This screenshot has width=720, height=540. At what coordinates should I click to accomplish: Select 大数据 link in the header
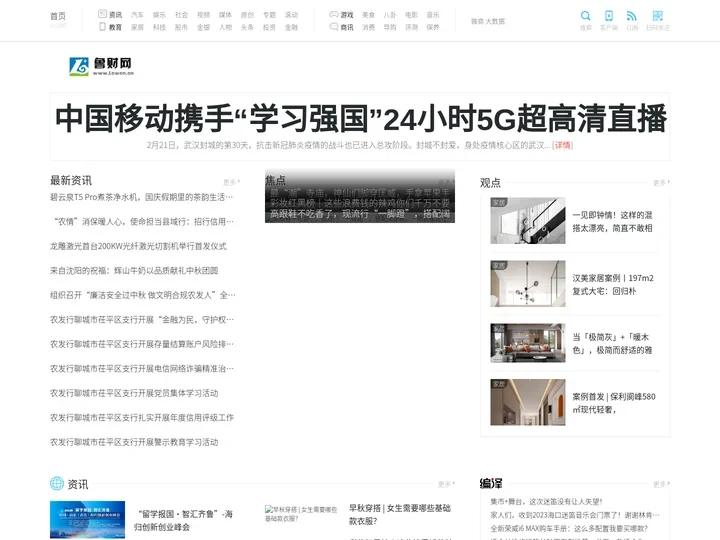point(495,21)
